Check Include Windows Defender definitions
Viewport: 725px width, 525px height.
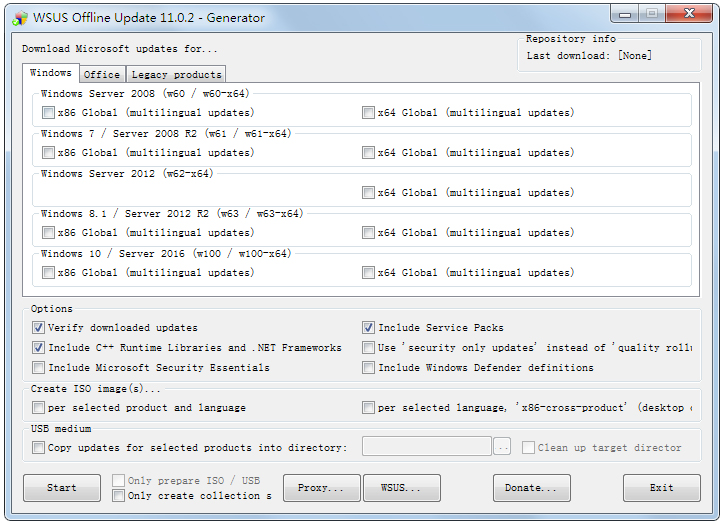click(369, 368)
